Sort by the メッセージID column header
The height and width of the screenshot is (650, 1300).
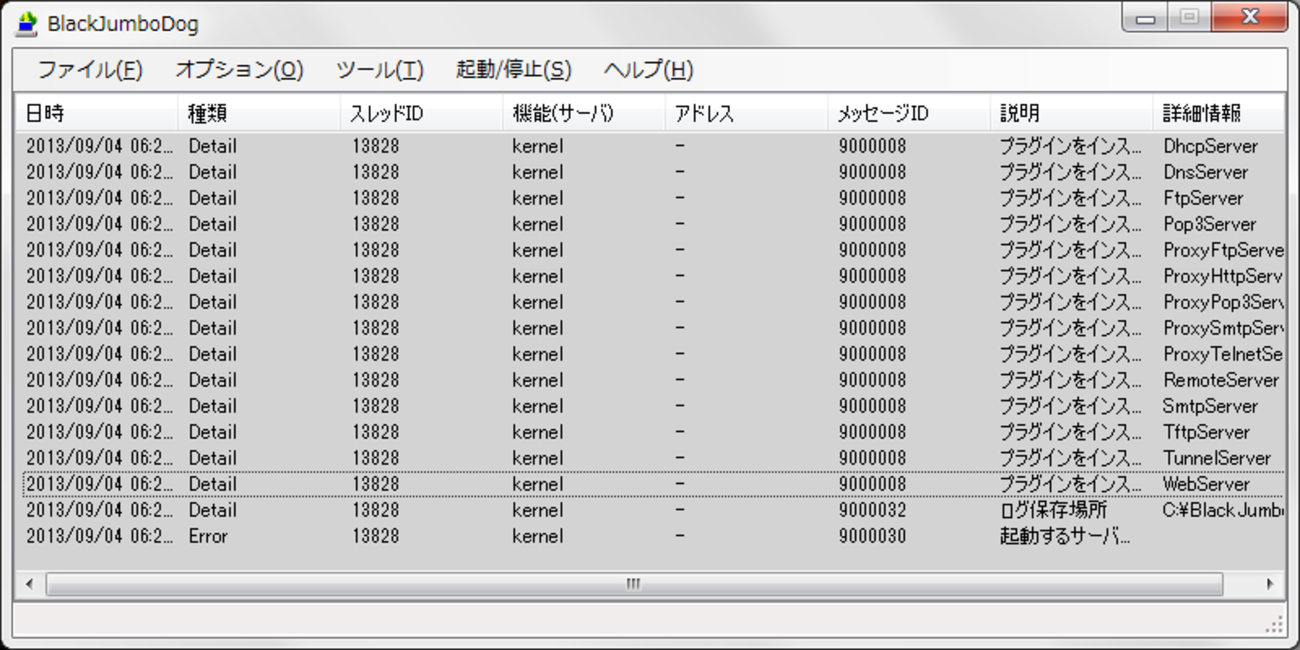(x=910, y=113)
